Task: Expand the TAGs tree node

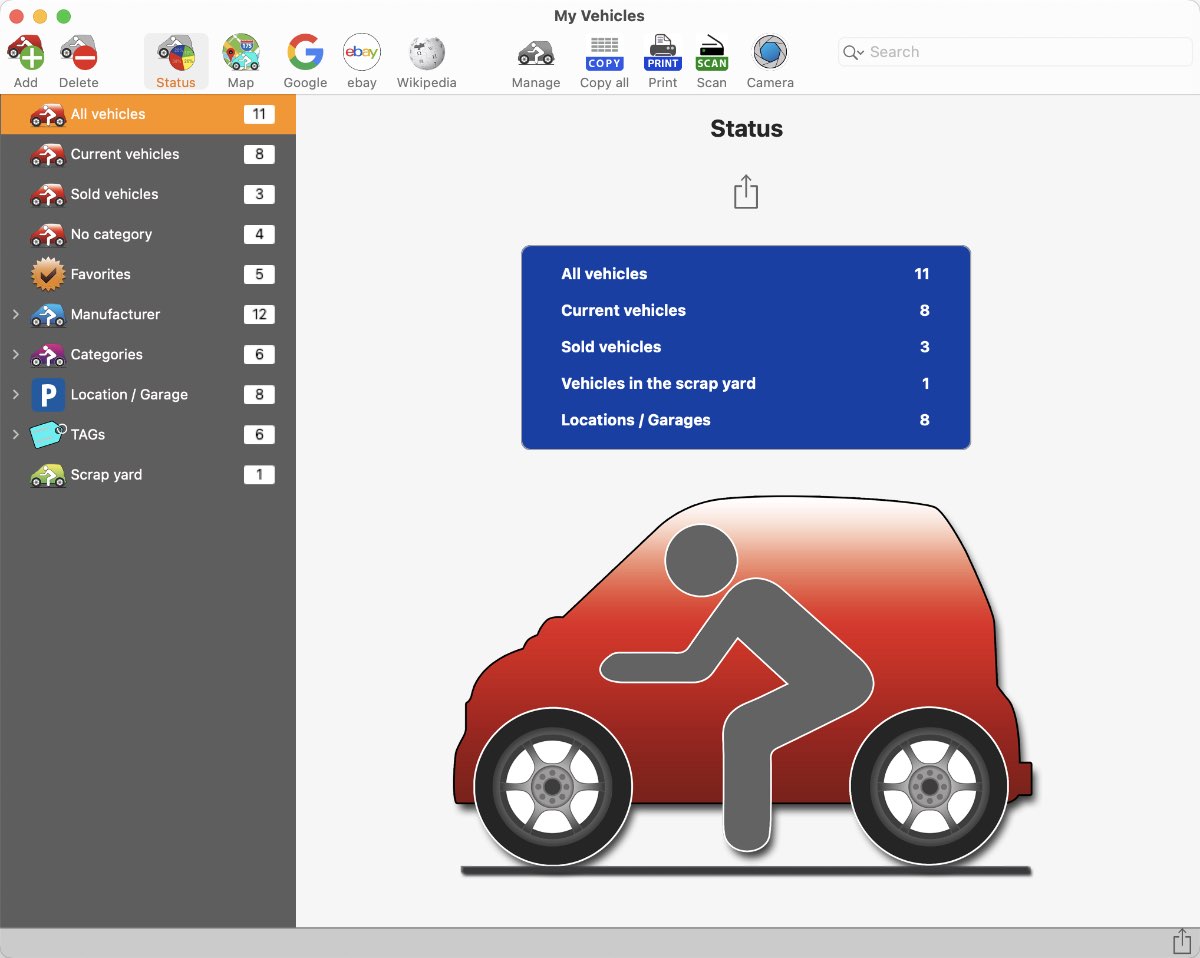Action: (x=16, y=434)
